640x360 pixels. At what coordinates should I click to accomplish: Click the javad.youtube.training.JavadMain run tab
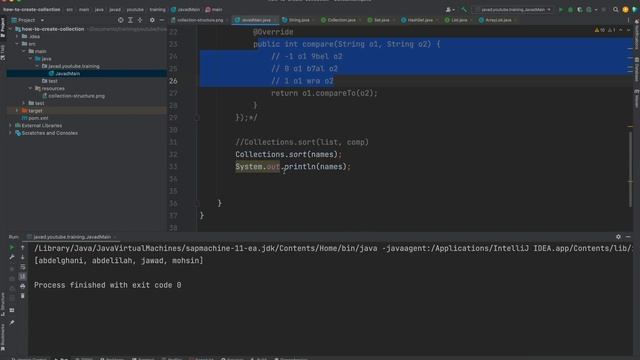point(72,237)
